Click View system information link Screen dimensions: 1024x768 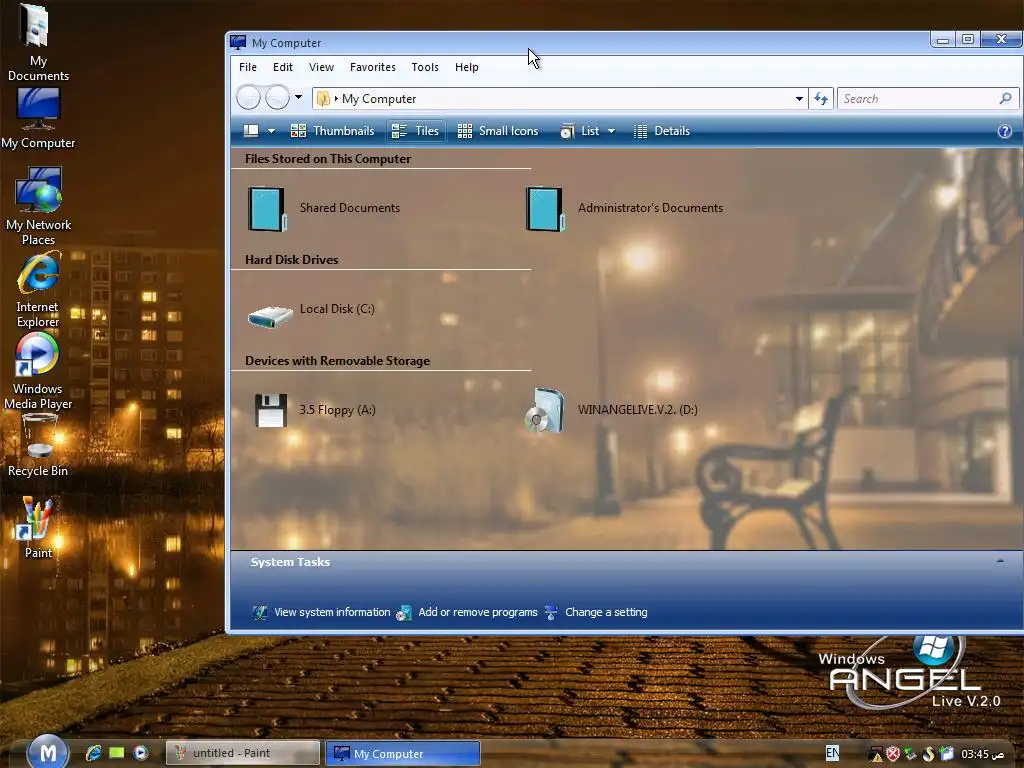click(332, 612)
